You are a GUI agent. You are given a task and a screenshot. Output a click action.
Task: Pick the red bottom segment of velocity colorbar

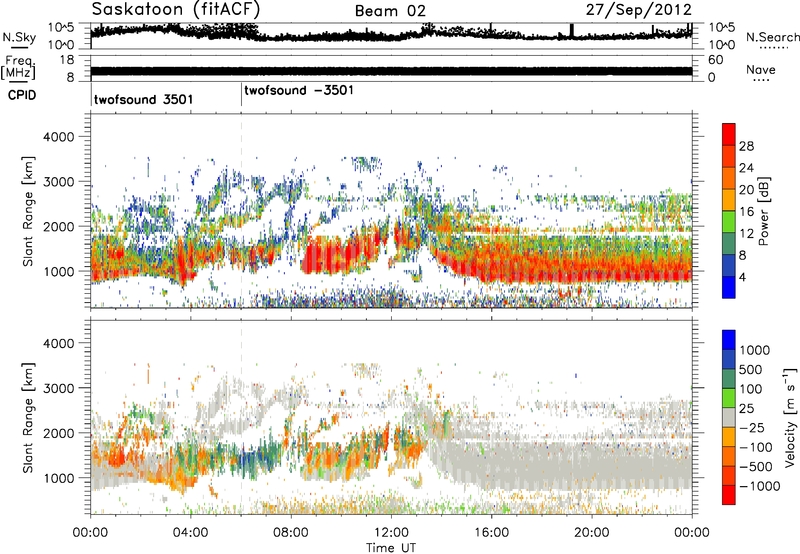(x=729, y=495)
